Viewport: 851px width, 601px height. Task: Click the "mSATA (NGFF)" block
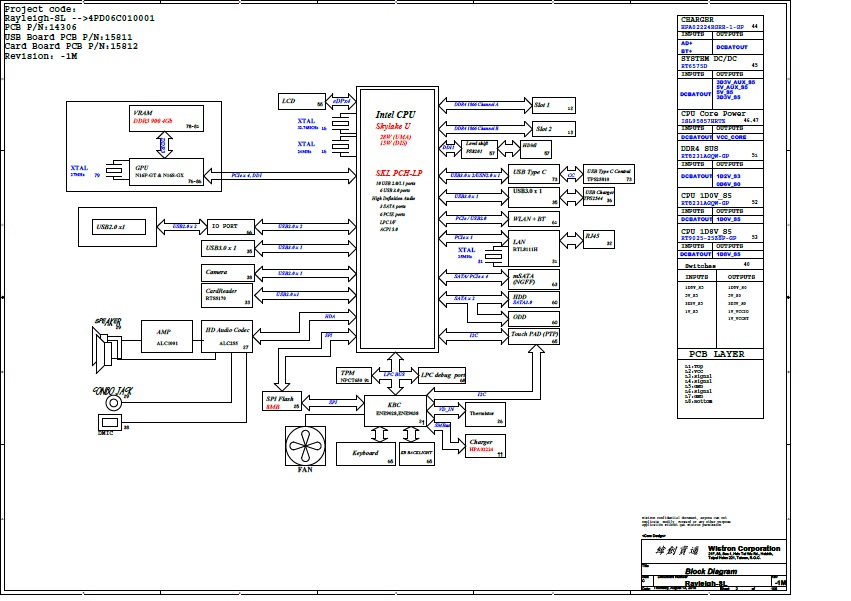click(x=534, y=280)
